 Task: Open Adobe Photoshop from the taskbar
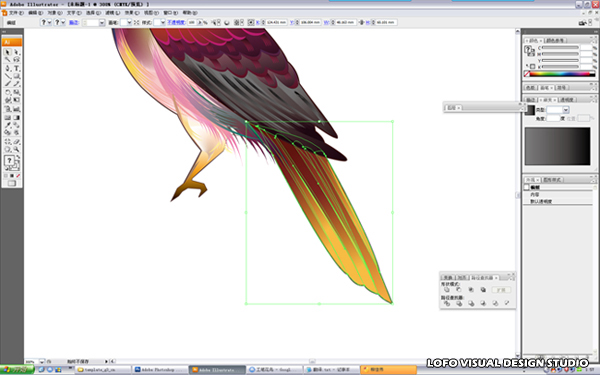(160, 370)
